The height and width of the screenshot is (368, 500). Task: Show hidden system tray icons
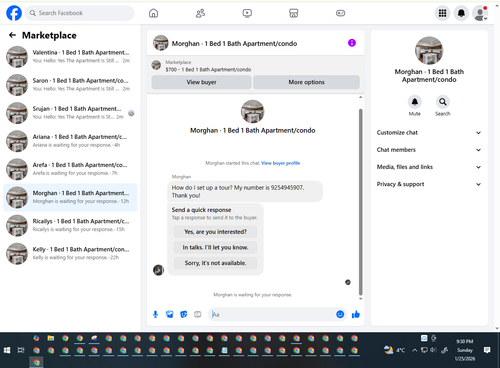pos(414,350)
